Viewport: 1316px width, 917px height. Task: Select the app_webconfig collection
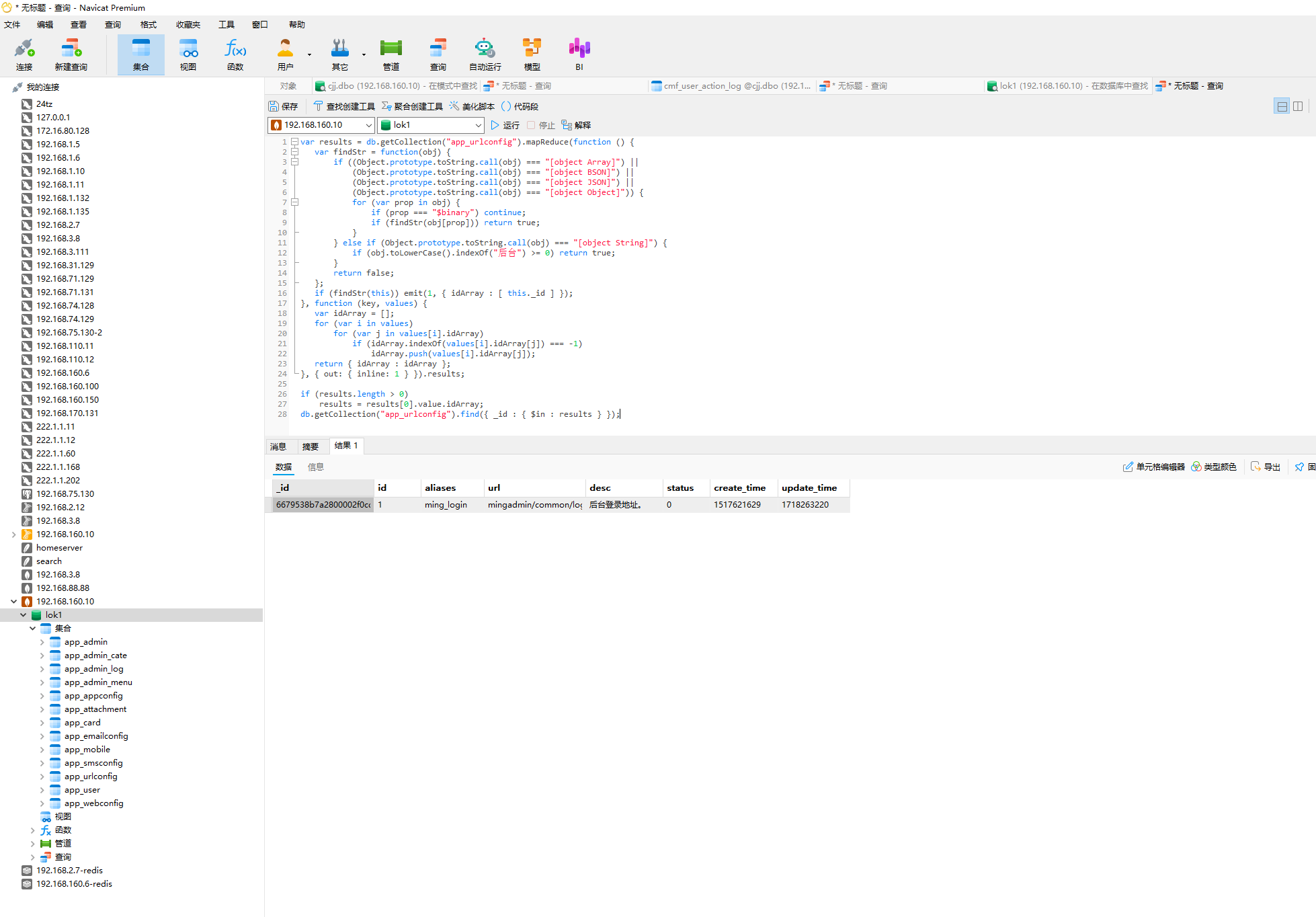[94, 803]
